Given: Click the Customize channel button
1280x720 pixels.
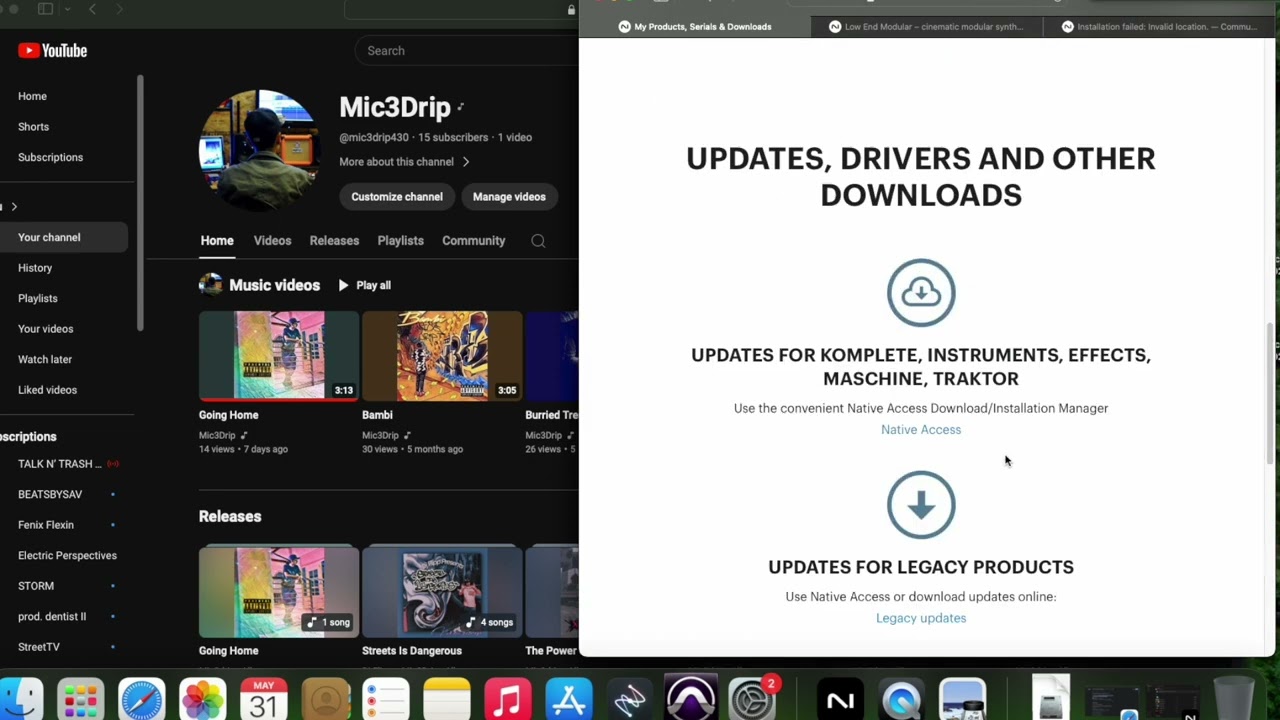Looking at the screenshot, I should point(397,197).
